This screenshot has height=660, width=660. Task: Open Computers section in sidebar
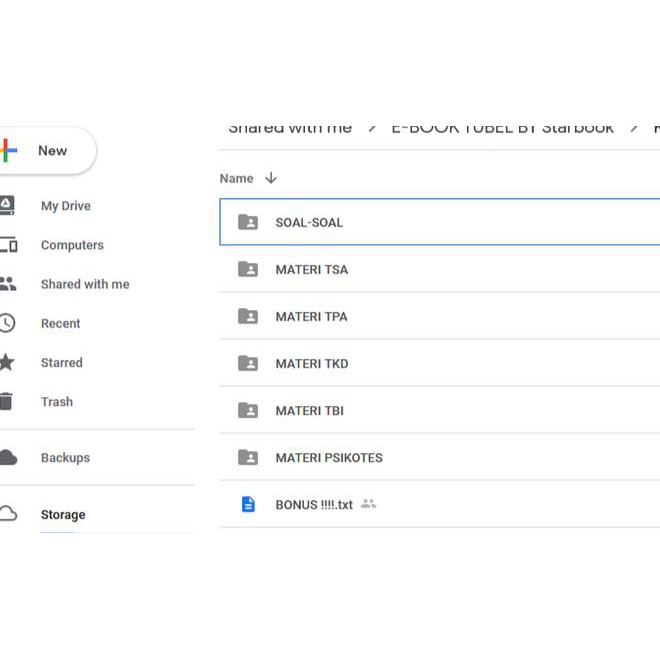tap(71, 245)
